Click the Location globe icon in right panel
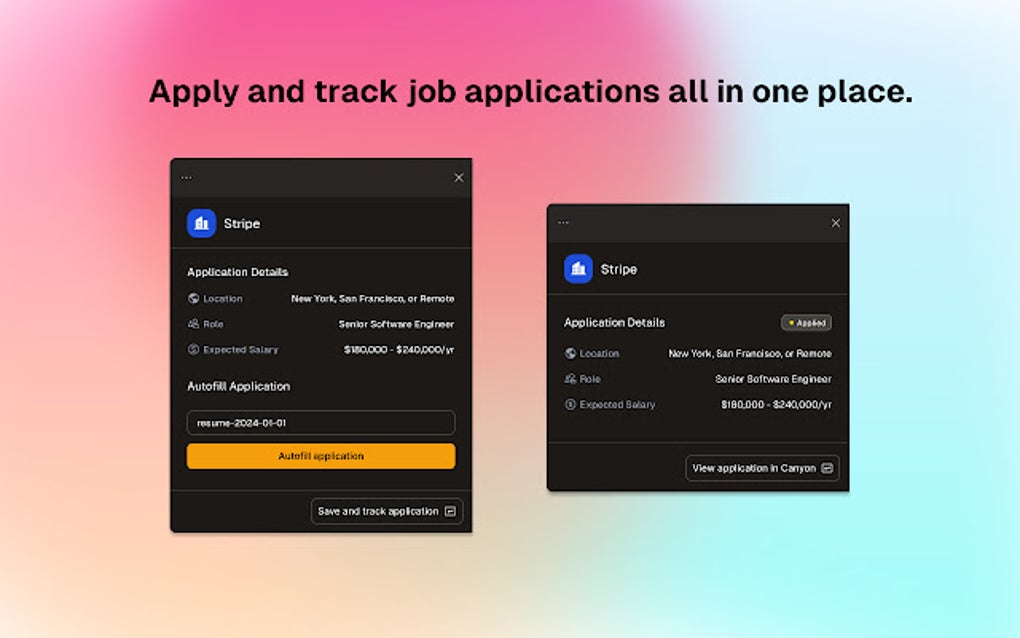 point(570,353)
